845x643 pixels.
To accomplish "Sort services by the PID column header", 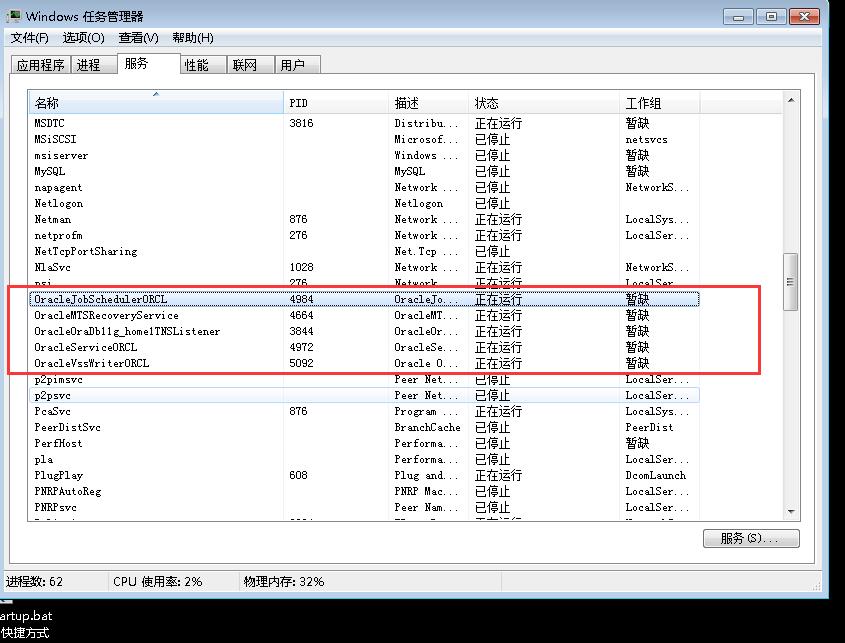I will pos(336,102).
